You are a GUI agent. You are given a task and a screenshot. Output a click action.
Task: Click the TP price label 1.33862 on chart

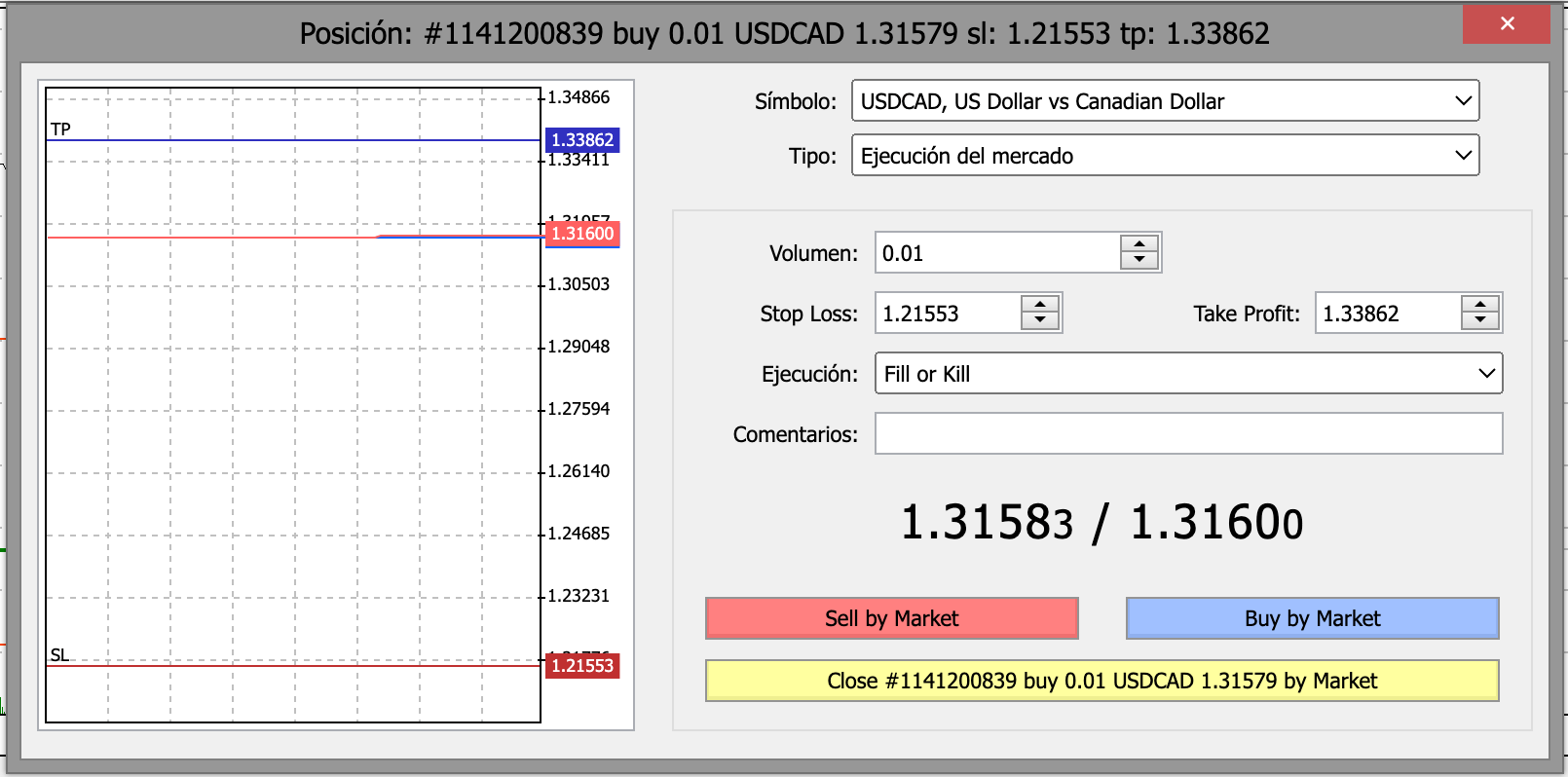582,140
